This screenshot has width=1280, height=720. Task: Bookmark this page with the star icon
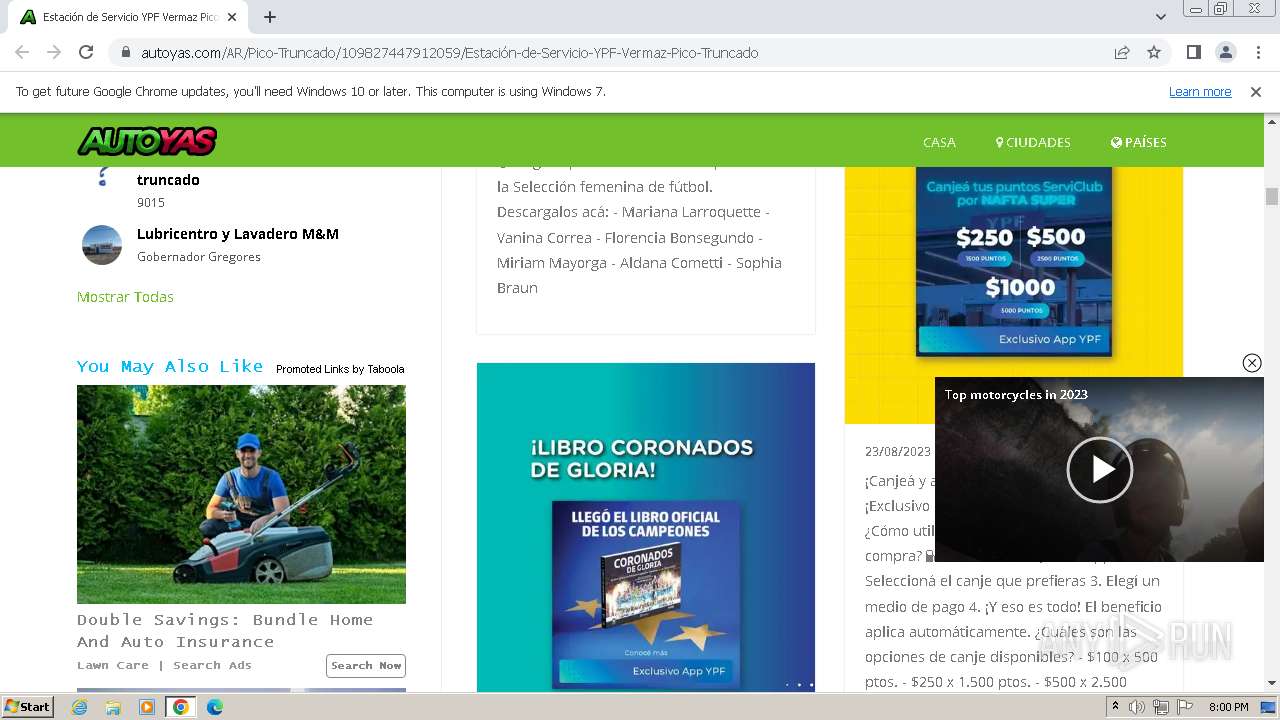tap(1154, 53)
